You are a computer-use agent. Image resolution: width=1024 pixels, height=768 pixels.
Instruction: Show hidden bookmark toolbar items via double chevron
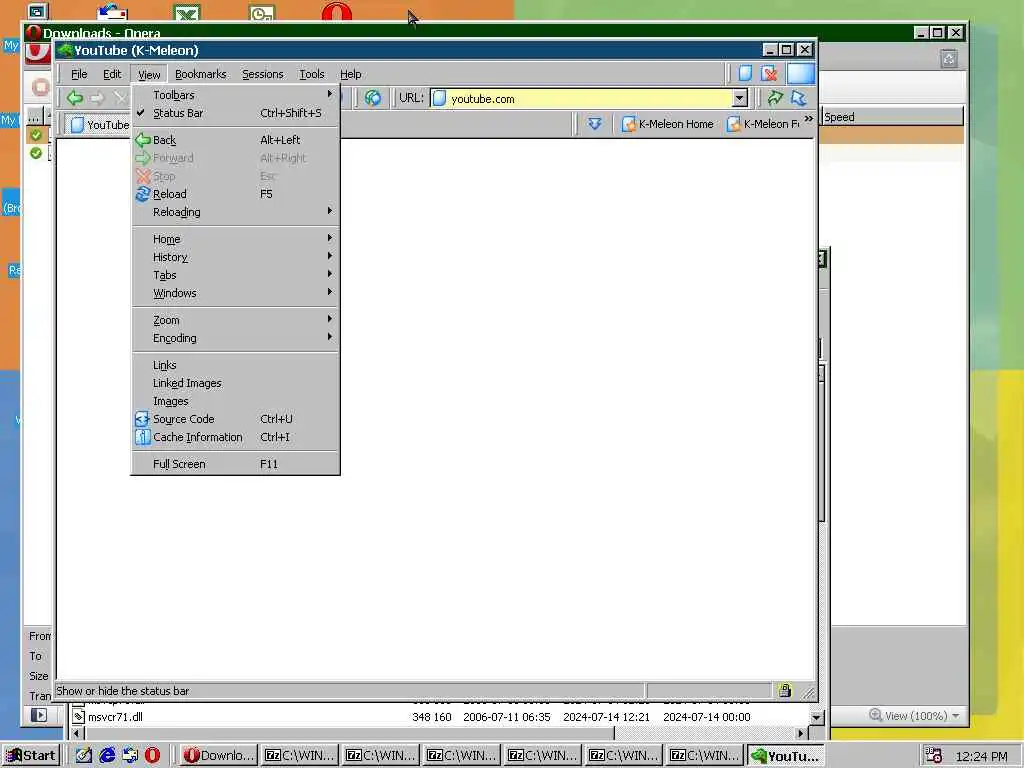pos(808,118)
